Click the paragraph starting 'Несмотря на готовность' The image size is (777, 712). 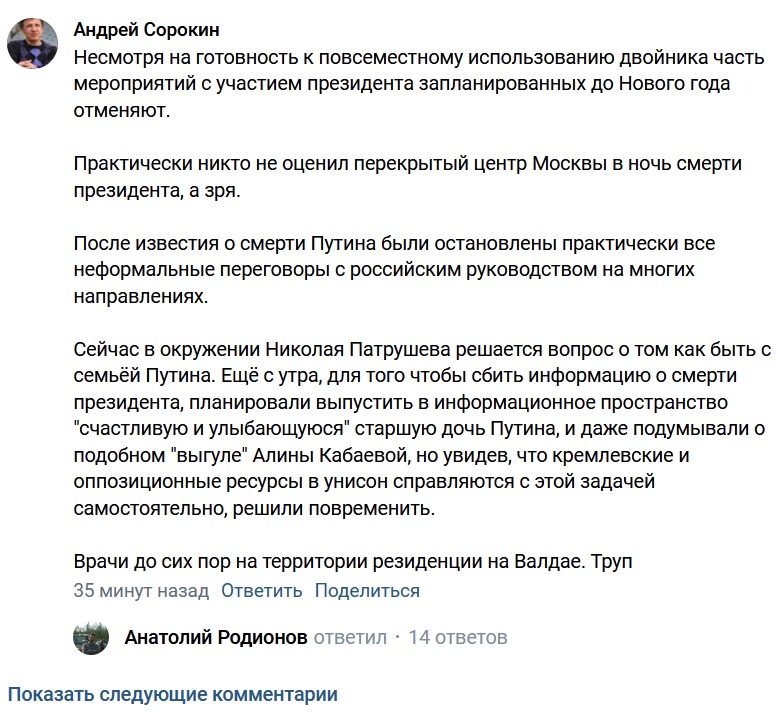point(419,84)
